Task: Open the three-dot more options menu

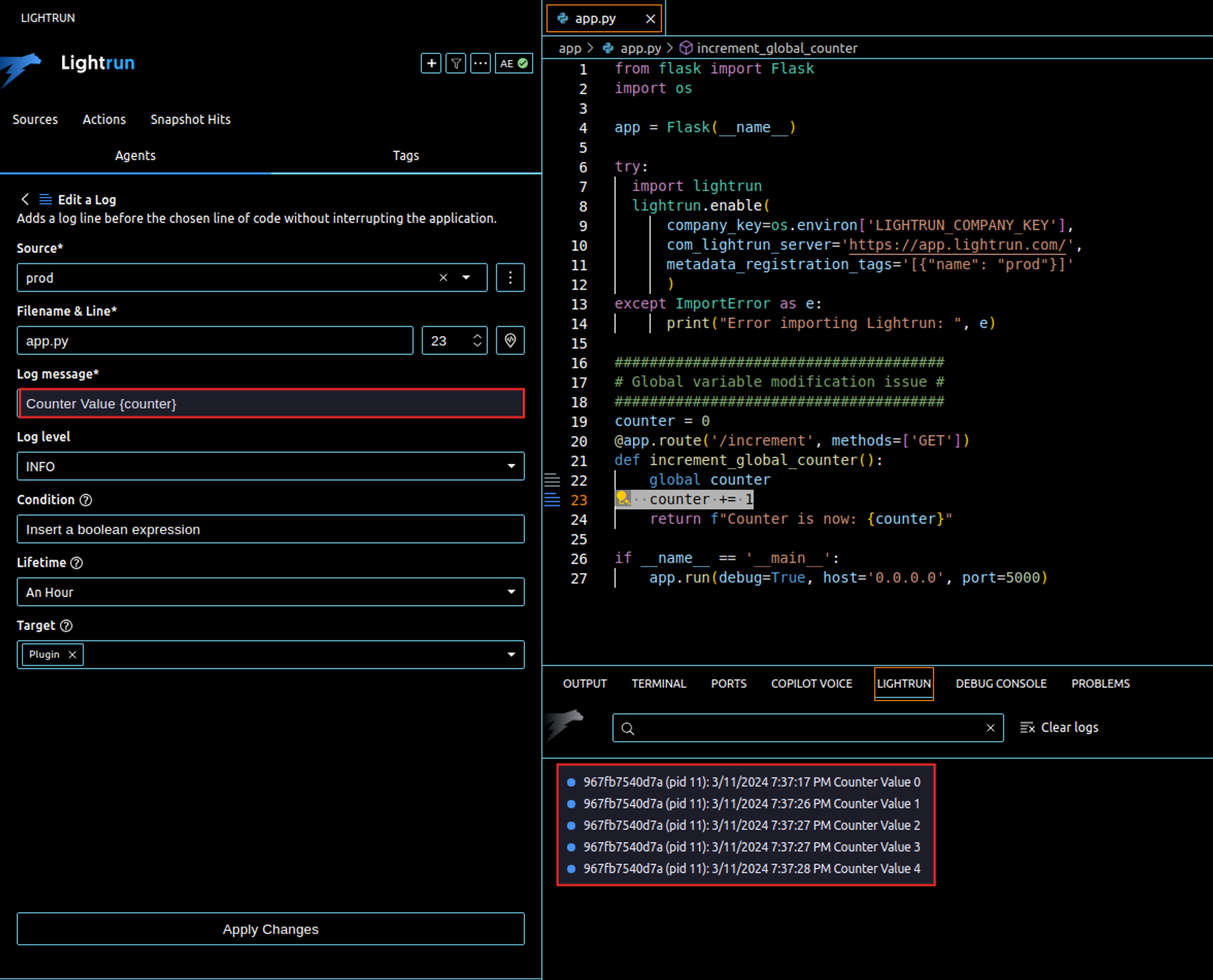Action: 480,63
